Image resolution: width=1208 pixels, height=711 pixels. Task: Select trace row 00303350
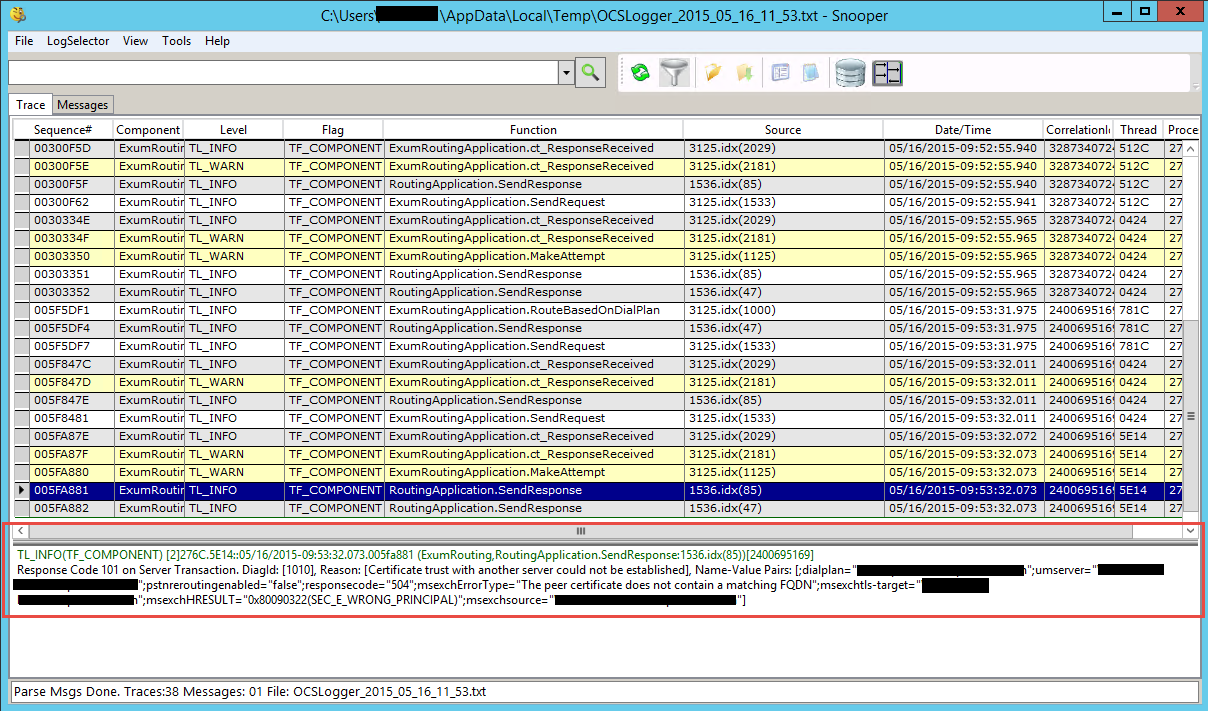pyautogui.click(x=598, y=256)
